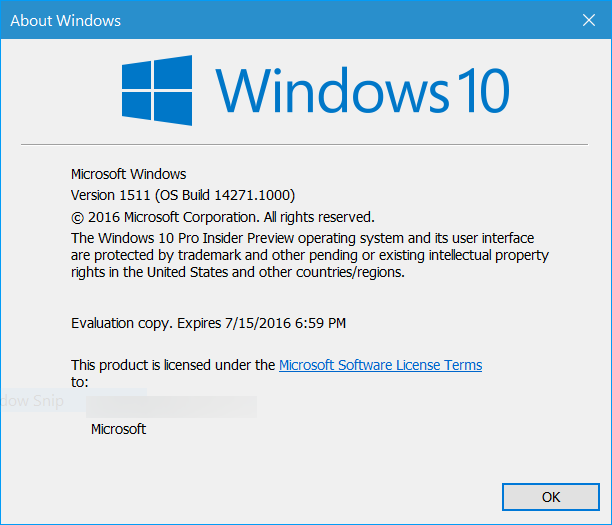
Task: Click the 'This product is licensed under the' text
Action: click(x=173, y=365)
